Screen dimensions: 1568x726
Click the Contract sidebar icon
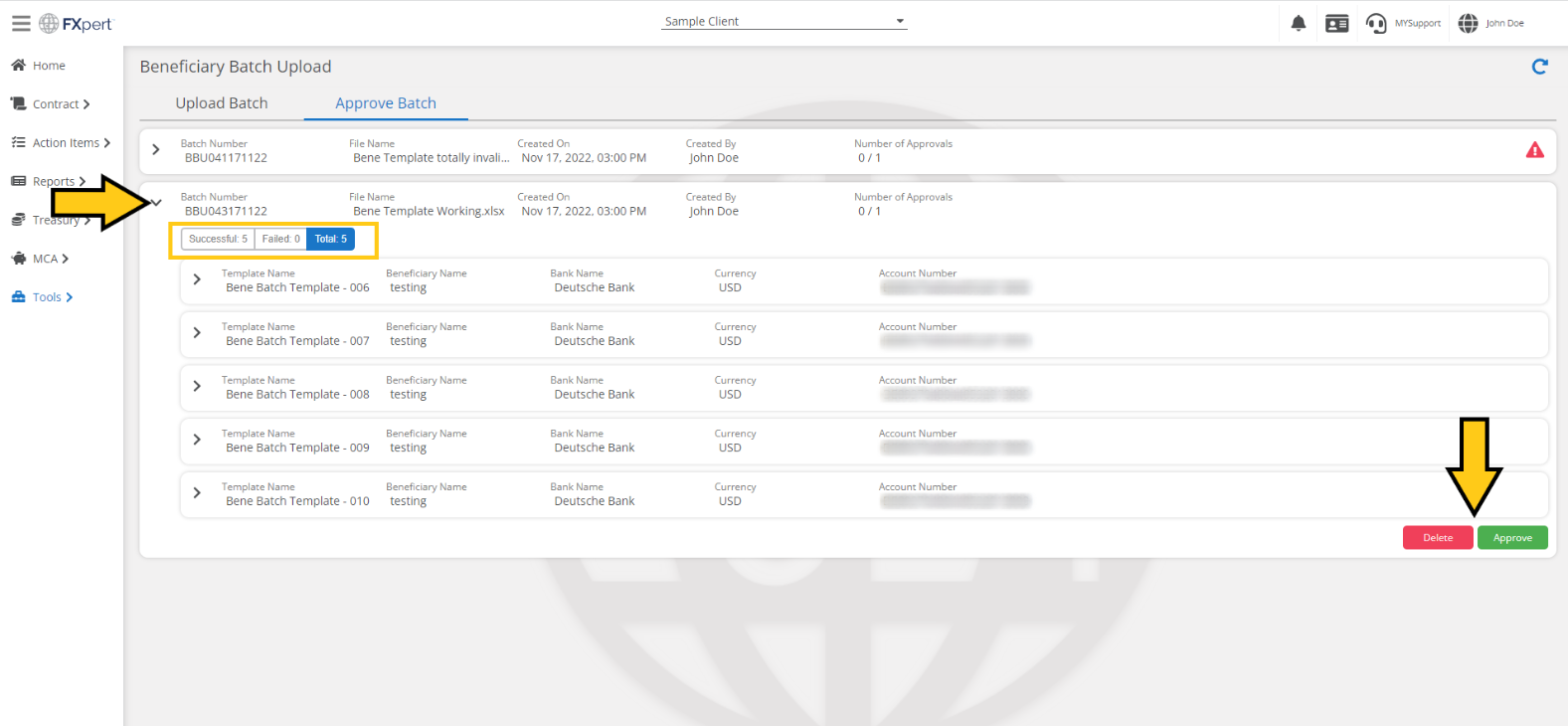[18, 103]
